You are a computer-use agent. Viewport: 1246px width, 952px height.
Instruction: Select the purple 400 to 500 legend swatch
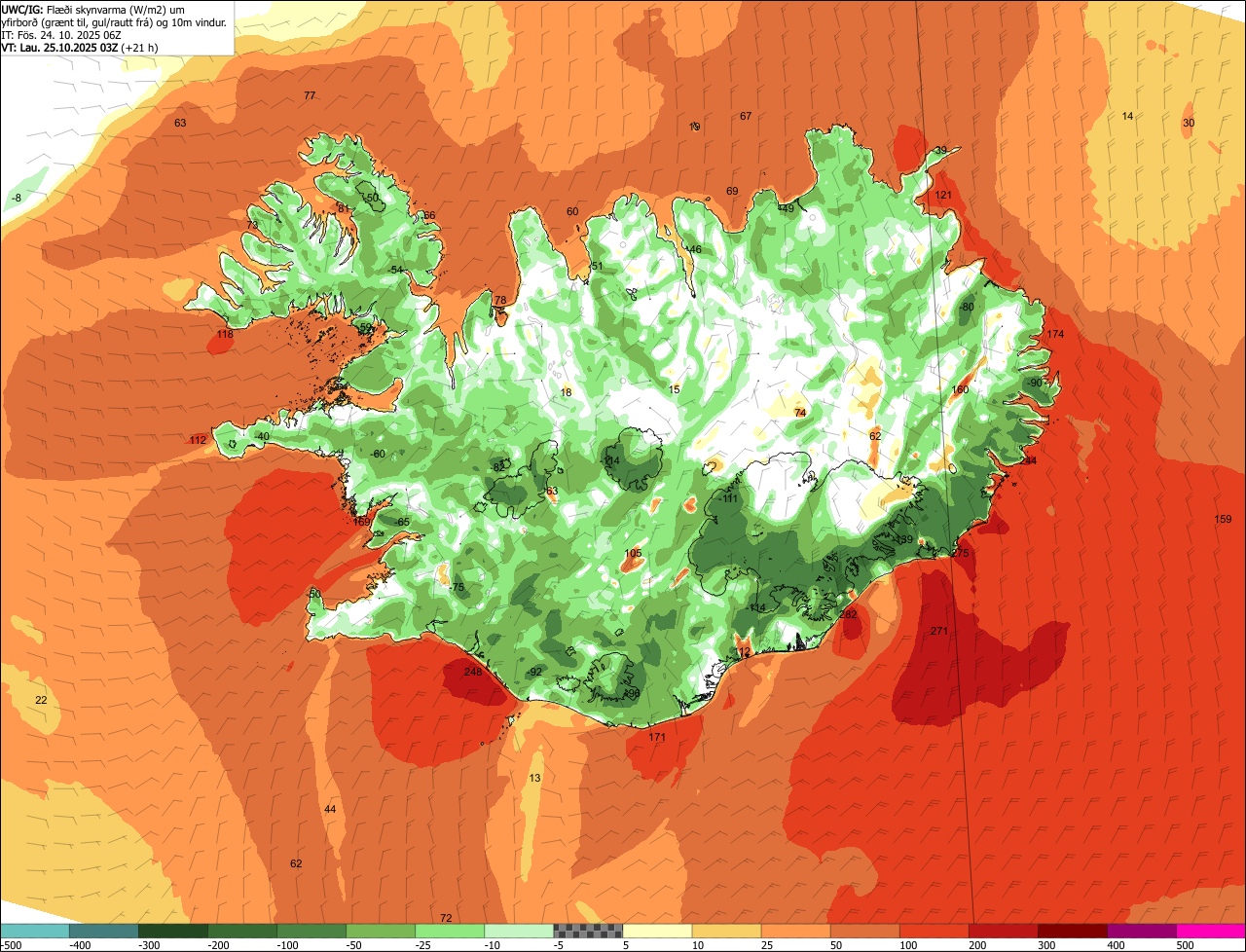(x=1141, y=931)
